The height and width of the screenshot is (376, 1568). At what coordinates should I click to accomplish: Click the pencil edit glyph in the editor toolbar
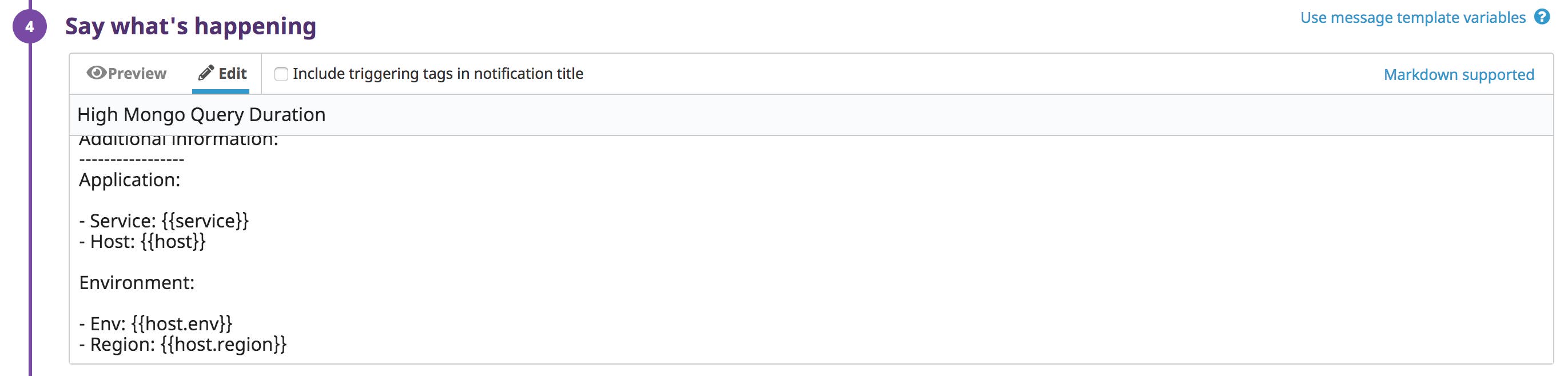pos(205,73)
